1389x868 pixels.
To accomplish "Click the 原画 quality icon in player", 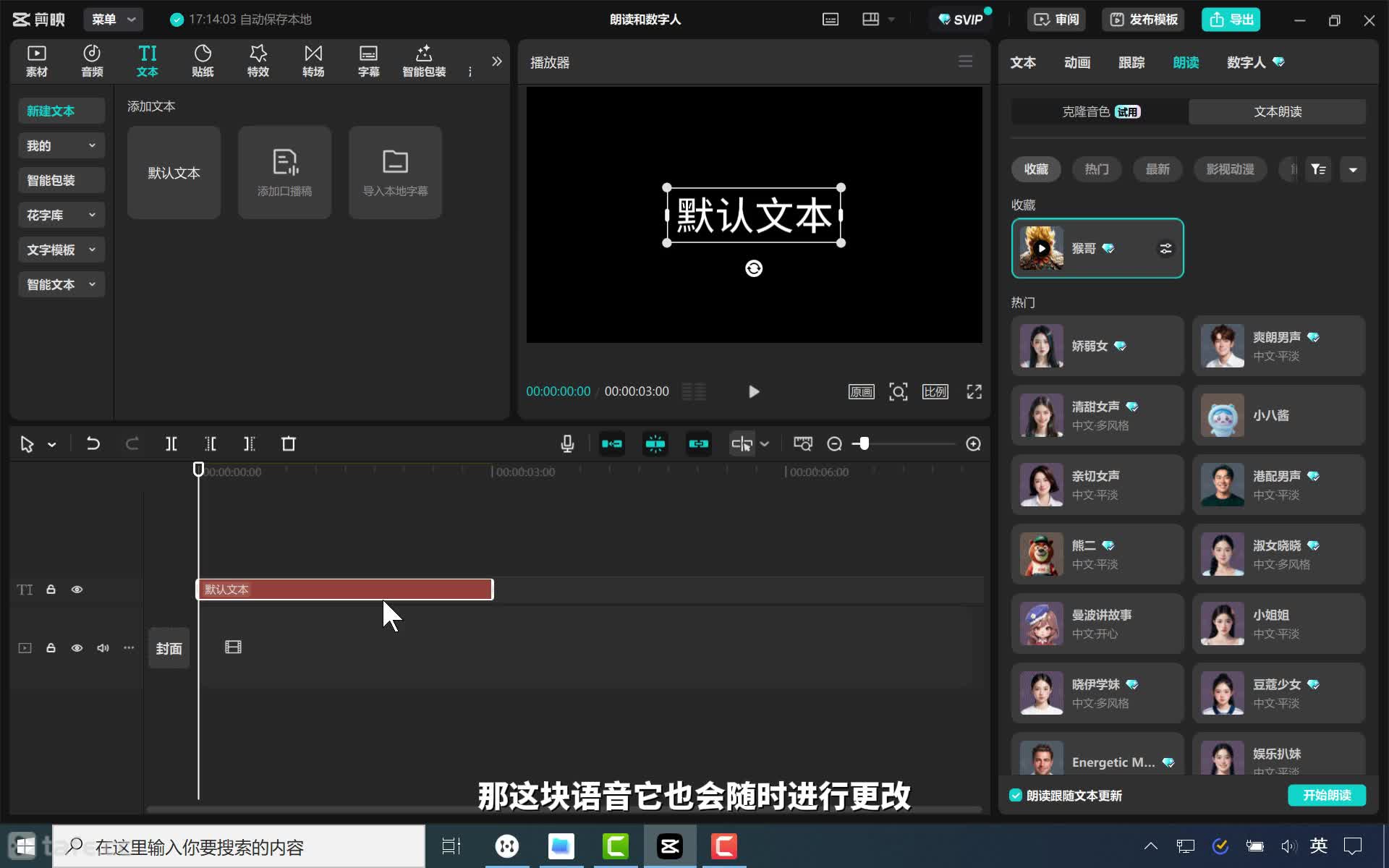I will [861, 391].
